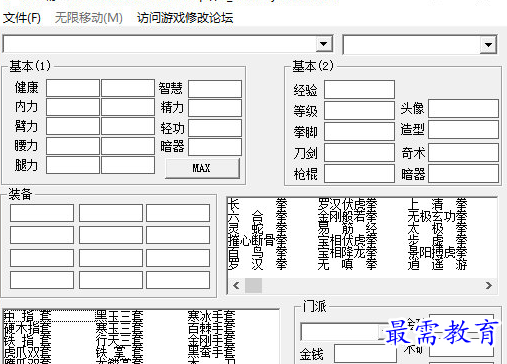
Task: Click the 经验 input field
Action: point(359,89)
